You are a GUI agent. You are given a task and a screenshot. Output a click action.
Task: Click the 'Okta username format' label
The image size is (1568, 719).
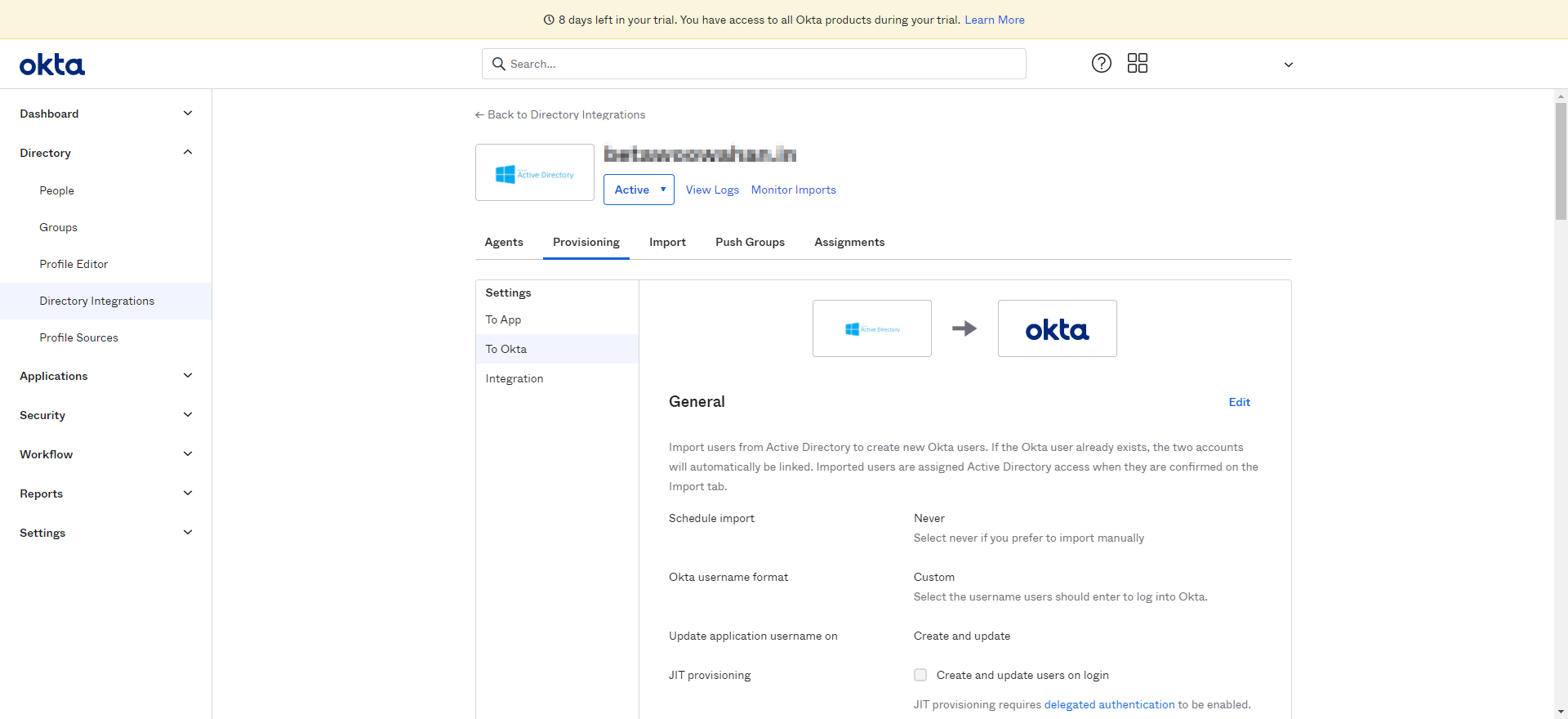coord(728,577)
